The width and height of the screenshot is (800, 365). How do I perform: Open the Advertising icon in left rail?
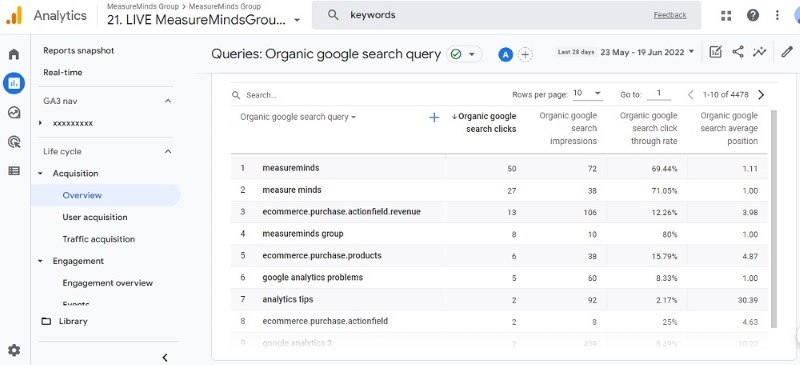[14, 142]
